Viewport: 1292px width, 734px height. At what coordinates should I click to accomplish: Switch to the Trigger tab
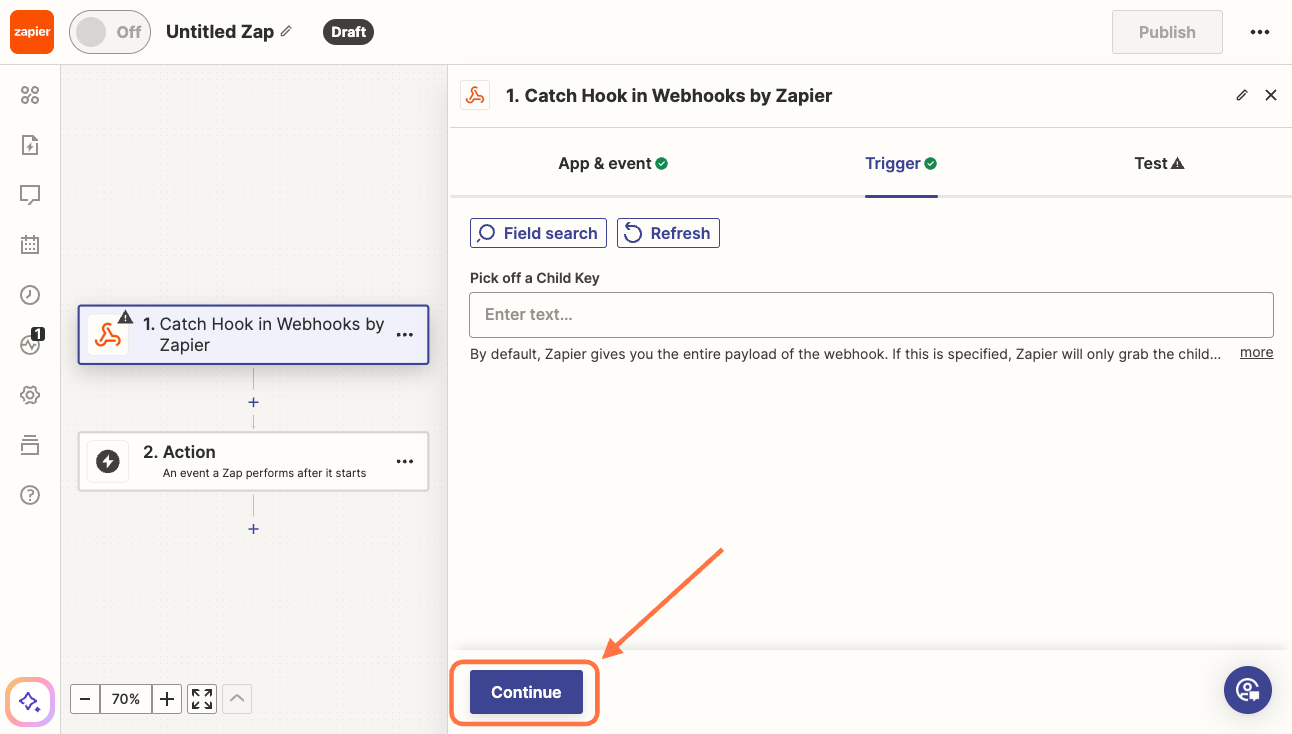pyautogui.click(x=901, y=163)
